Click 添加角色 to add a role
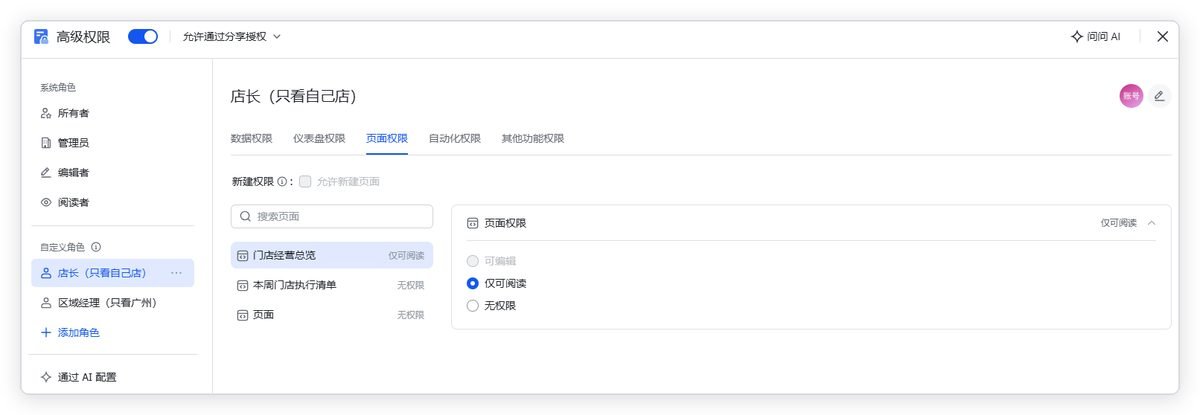 (x=70, y=332)
